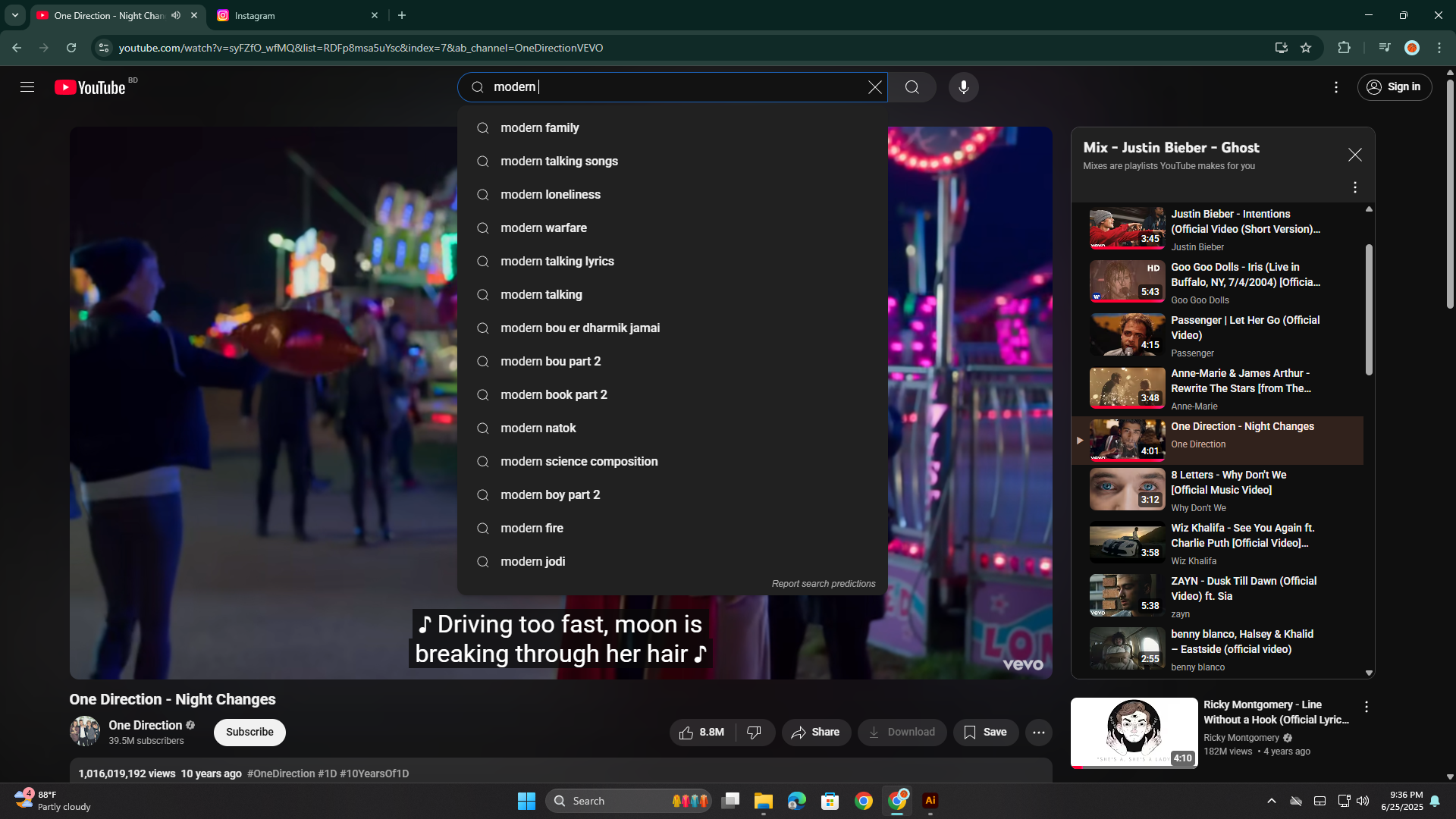Viewport: 1456px width, 819px height.
Task: Dislike the video with thumbs down
Action: pos(755,732)
